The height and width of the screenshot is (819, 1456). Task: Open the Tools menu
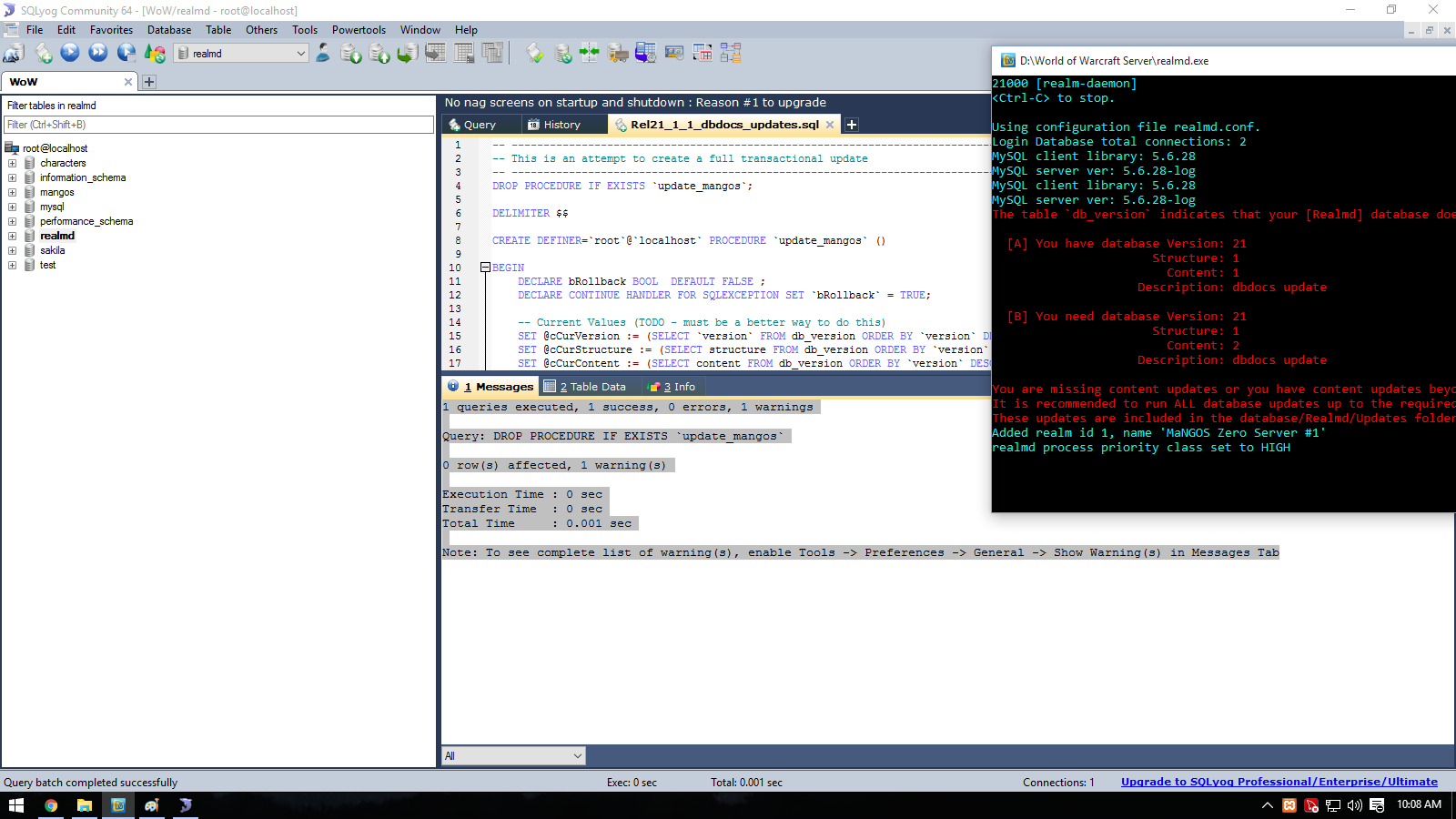[x=305, y=30]
